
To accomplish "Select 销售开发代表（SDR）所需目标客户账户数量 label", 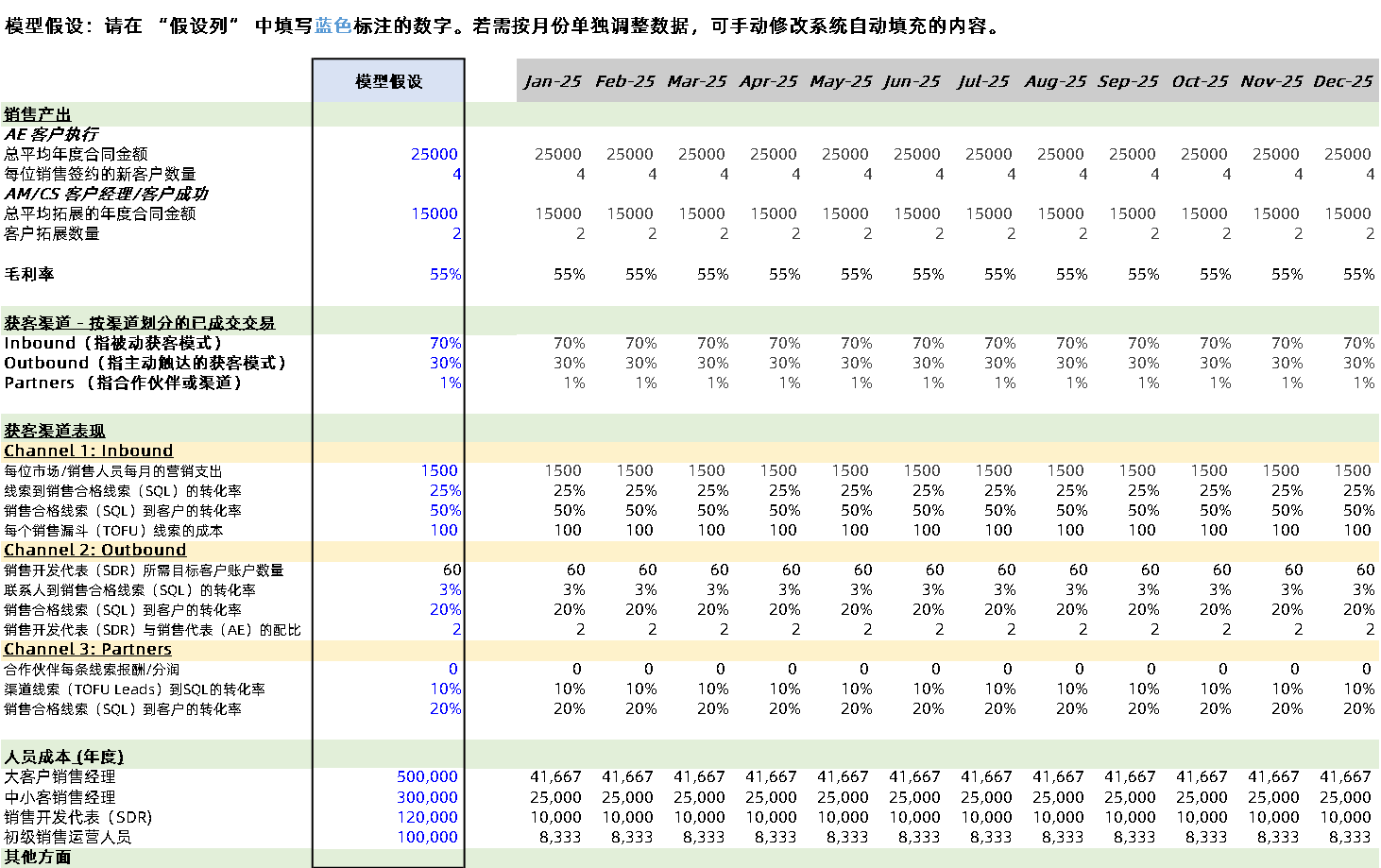I will tap(144, 570).
